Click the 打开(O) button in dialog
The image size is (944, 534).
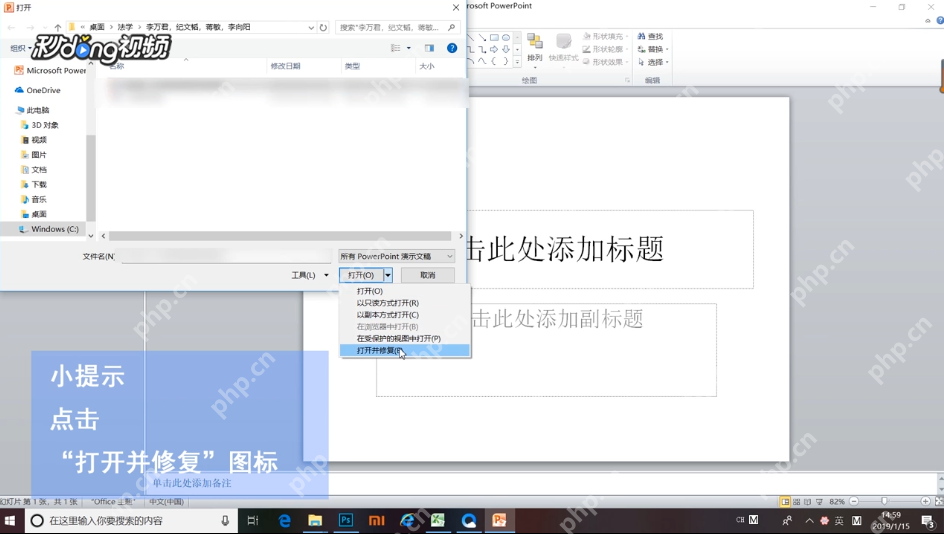[361, 275]
